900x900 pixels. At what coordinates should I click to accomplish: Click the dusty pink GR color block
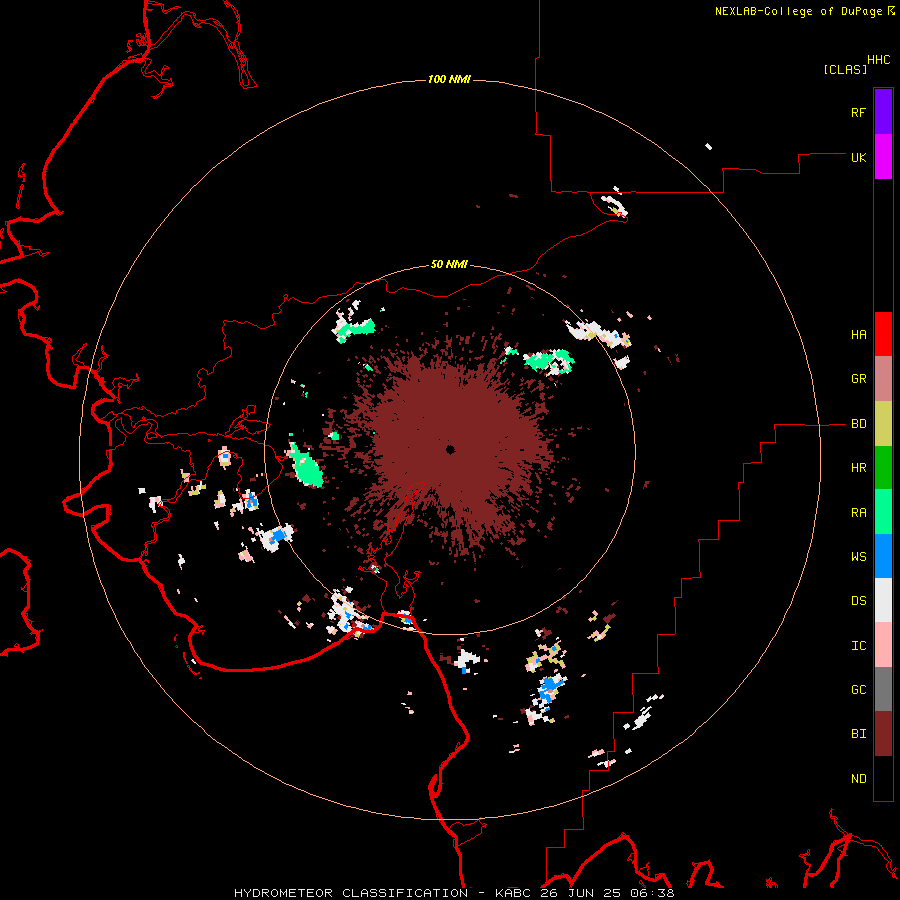[883, 379]
